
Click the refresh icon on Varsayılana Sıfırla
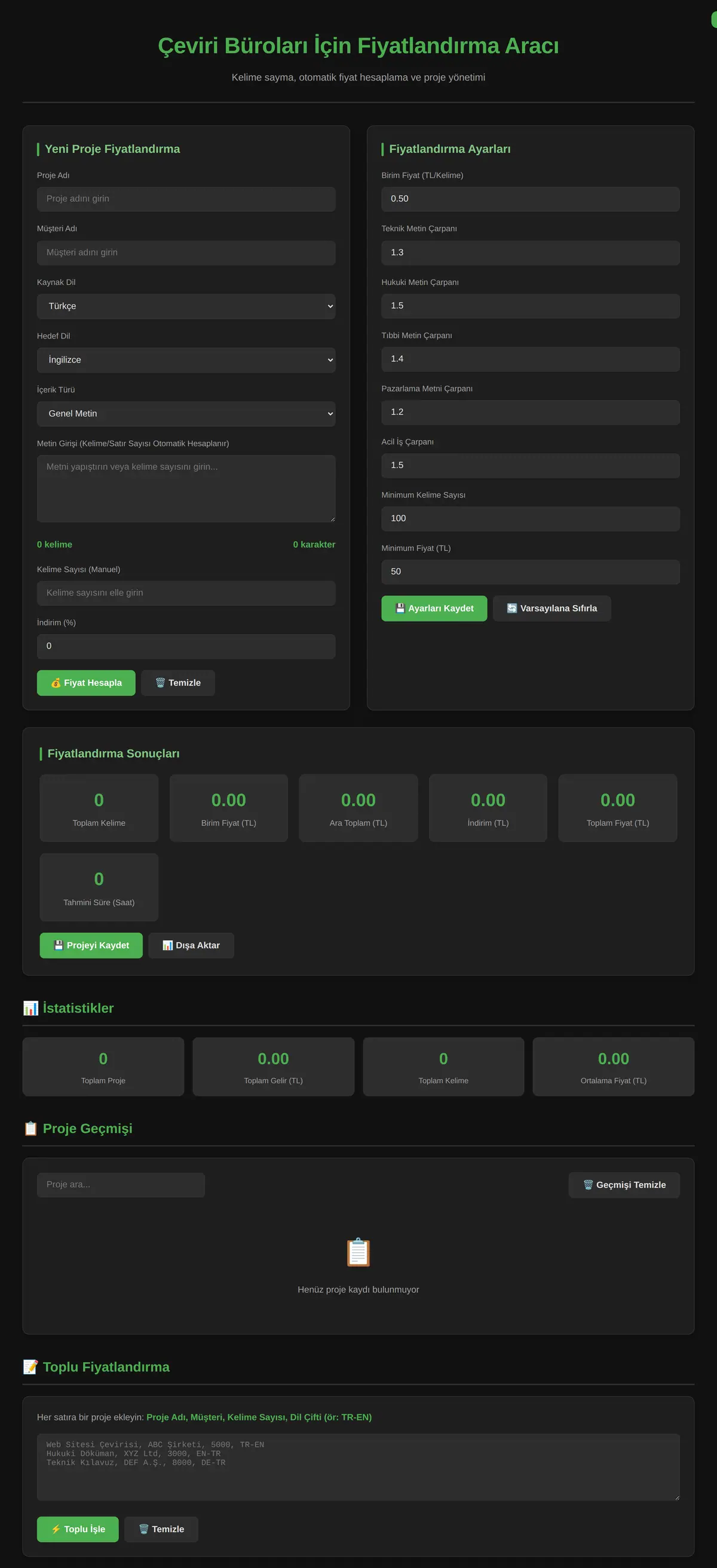pyautogui.click(x=512, y=608)
